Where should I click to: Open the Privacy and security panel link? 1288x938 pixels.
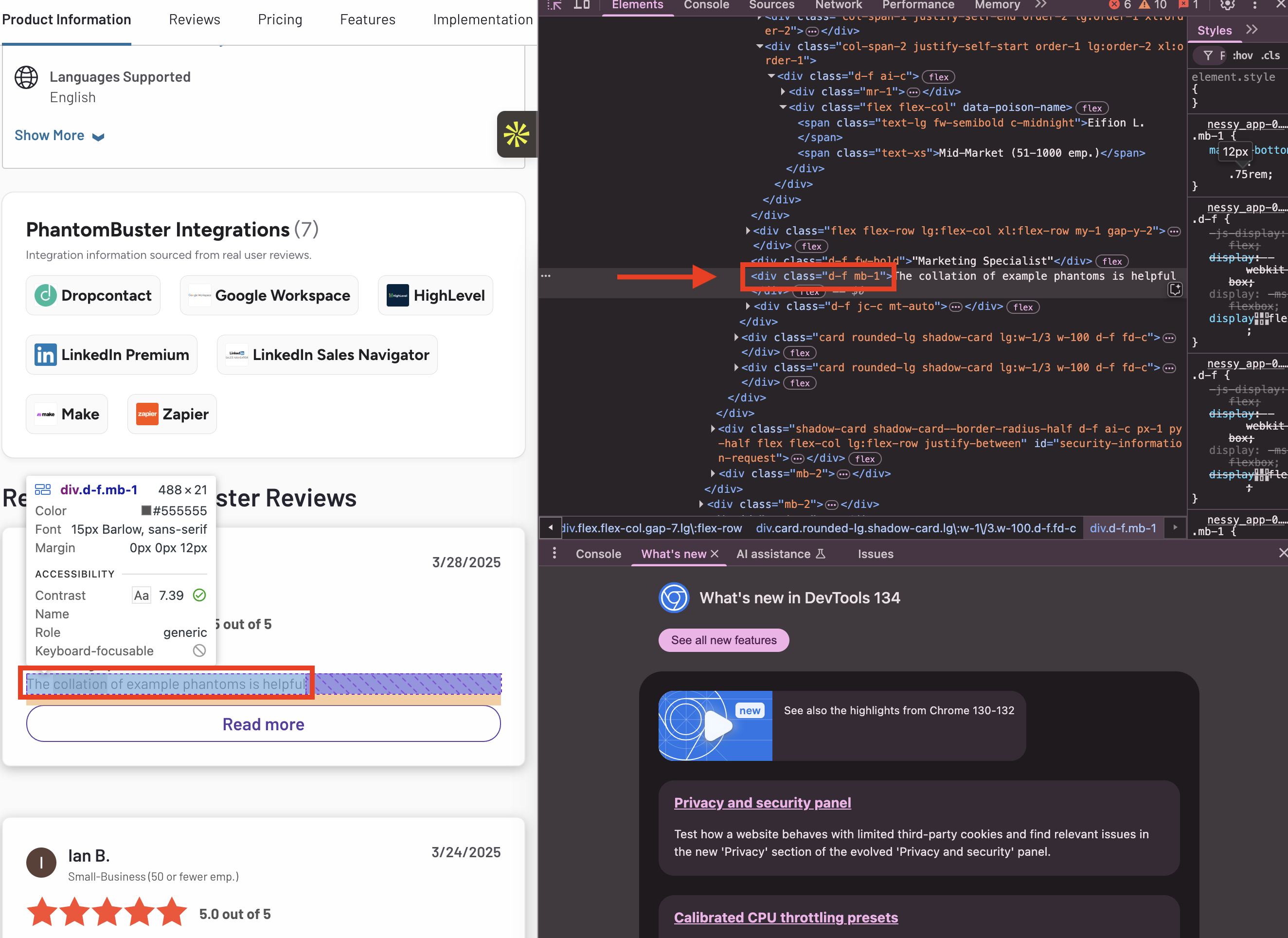pyautogui.click(x=762, y=803)
